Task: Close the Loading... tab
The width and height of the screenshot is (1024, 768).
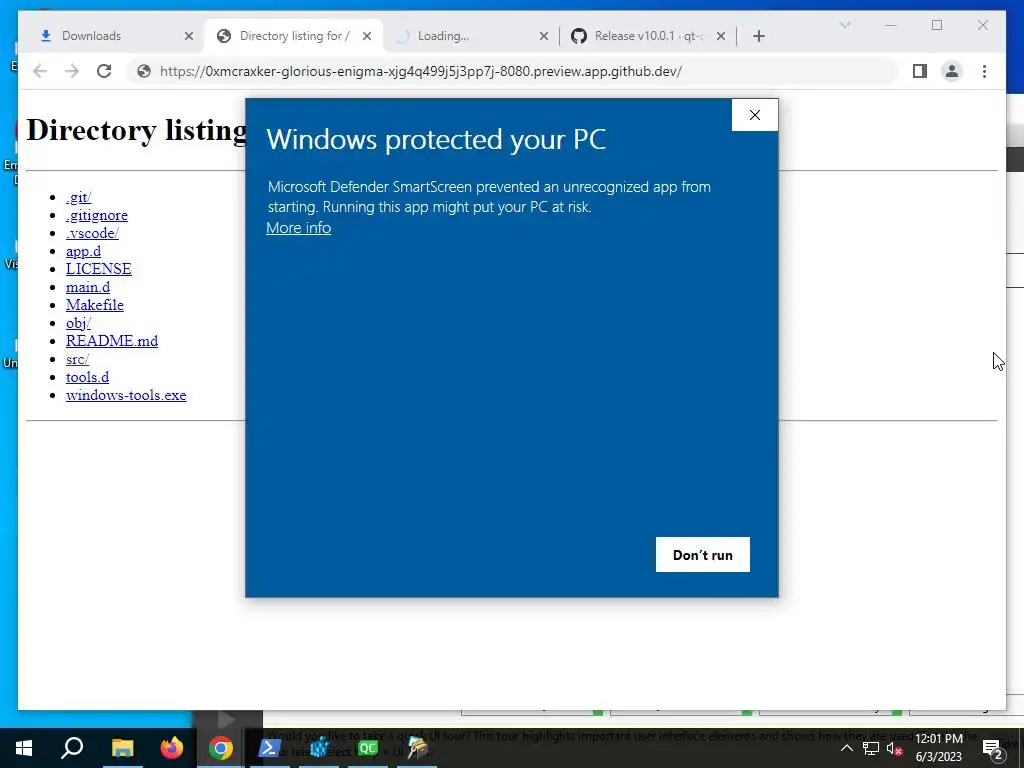Action: click(544, 36)
